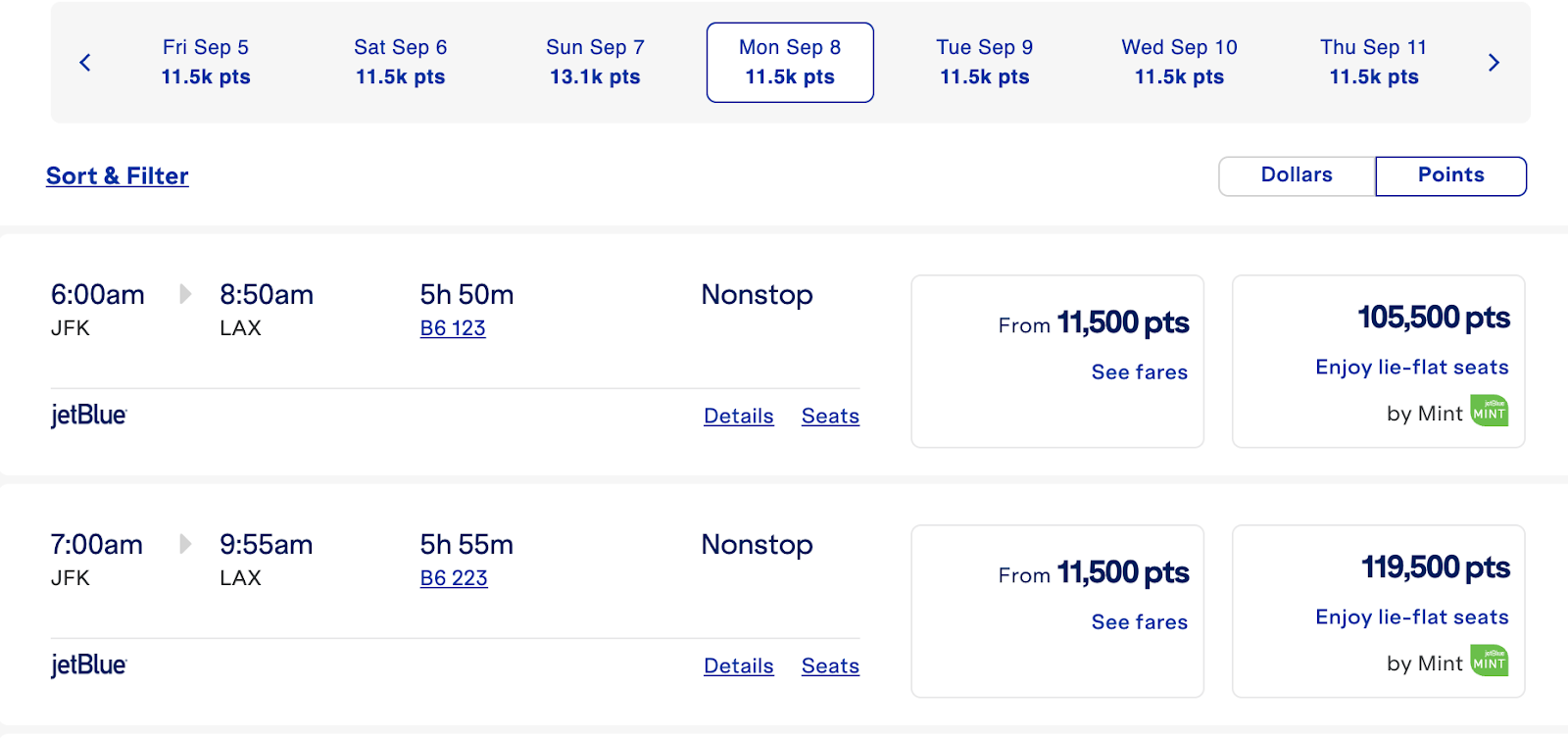Select the Sun Sep 7 date tab
This screenshot has height=738, width=1568.
tap(595, 62)
